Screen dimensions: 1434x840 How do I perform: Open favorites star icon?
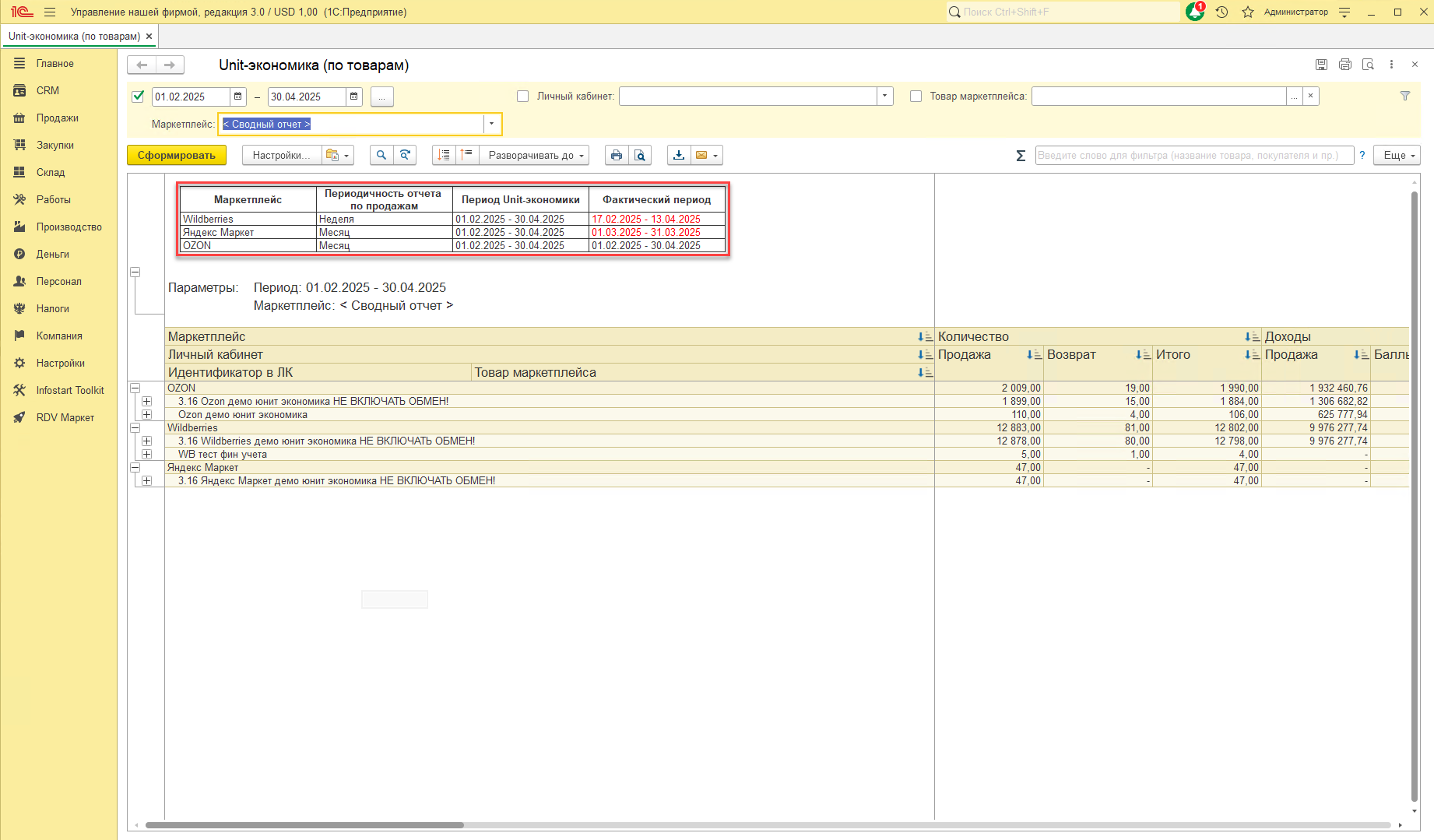pos(1247,12)
